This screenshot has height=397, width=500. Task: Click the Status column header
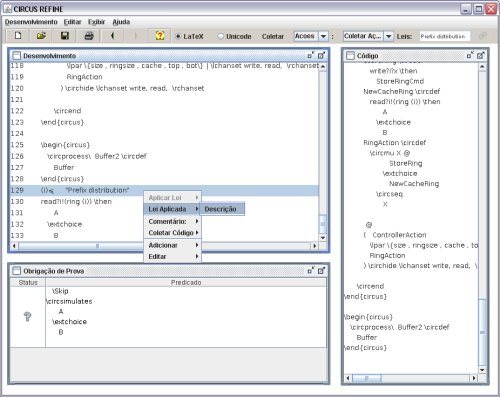(28, 282)
